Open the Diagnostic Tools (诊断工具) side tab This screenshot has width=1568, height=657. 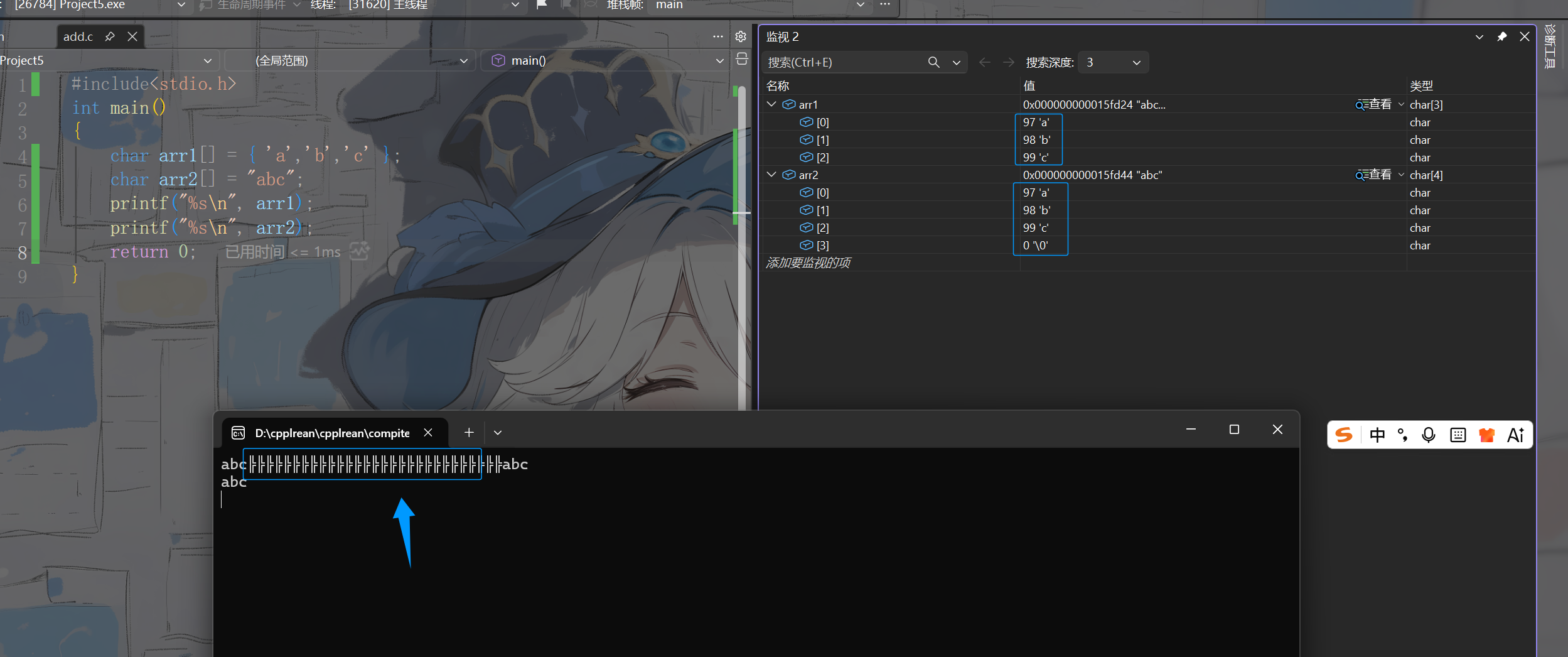[1550, 46]
